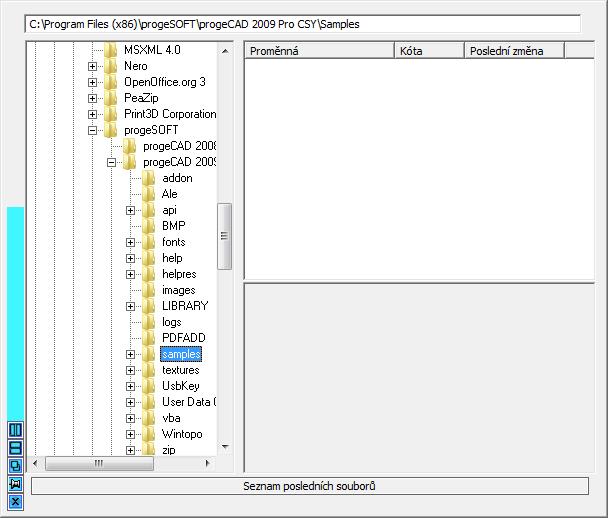
Task: Collapse the progeSOFT folder
Action: [92, 130]
